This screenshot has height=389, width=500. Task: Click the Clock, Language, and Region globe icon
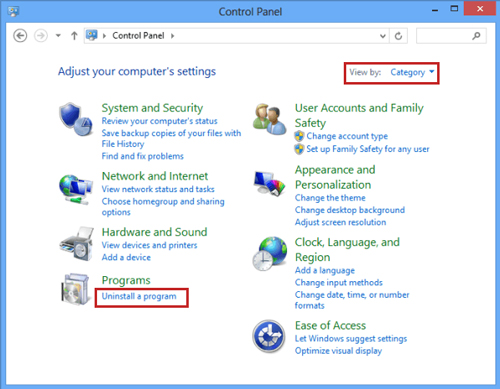pos(270,253)
